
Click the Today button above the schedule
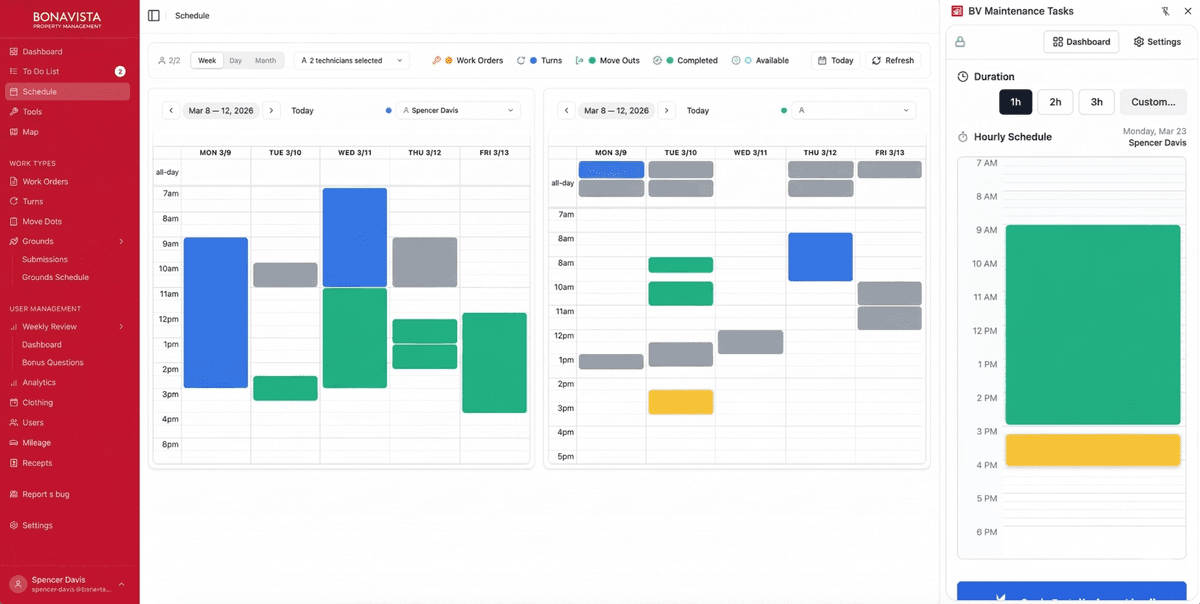click(x=836, y=60)
